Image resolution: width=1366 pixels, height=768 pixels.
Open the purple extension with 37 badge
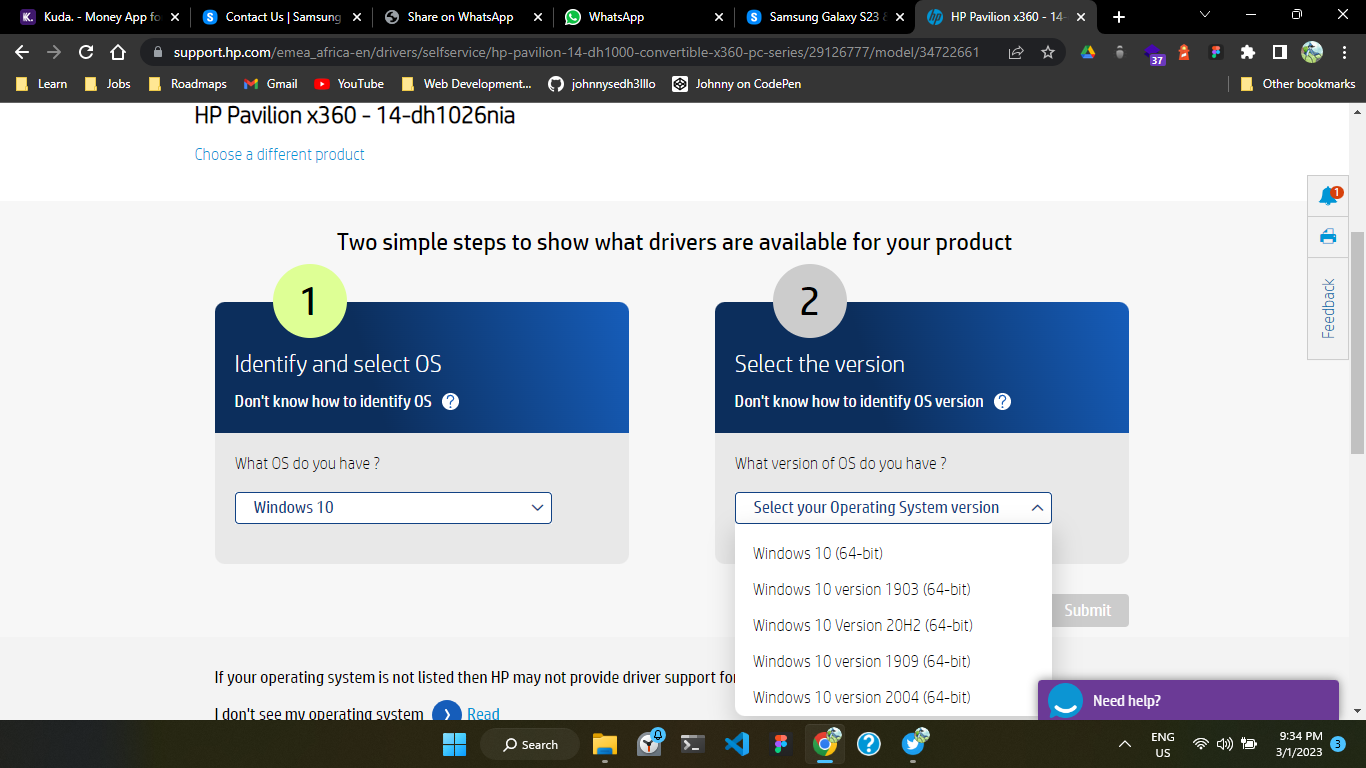(1153, 54)
